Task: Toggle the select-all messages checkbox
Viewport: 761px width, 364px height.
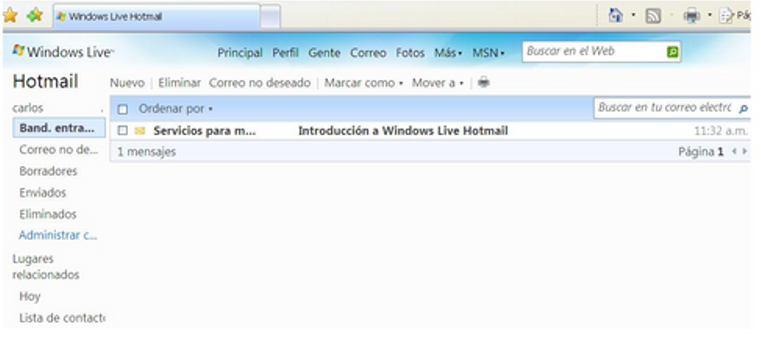Action: pyautogui.click(x=123, y=109)
